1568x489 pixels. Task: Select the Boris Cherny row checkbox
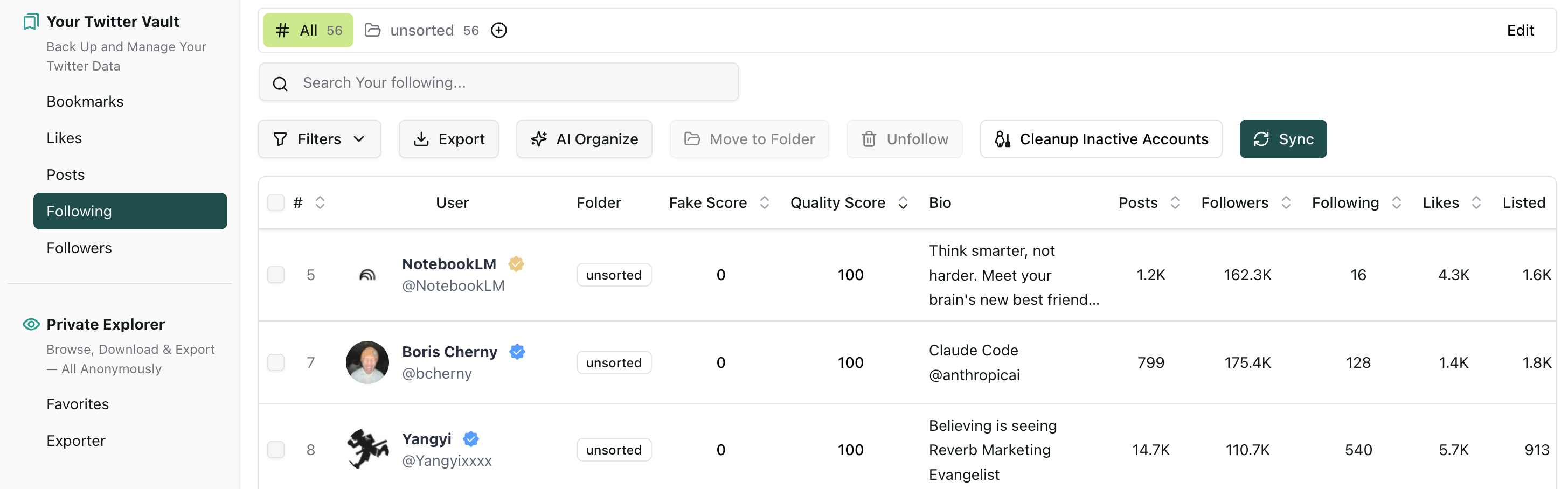[x=276, y=362]
